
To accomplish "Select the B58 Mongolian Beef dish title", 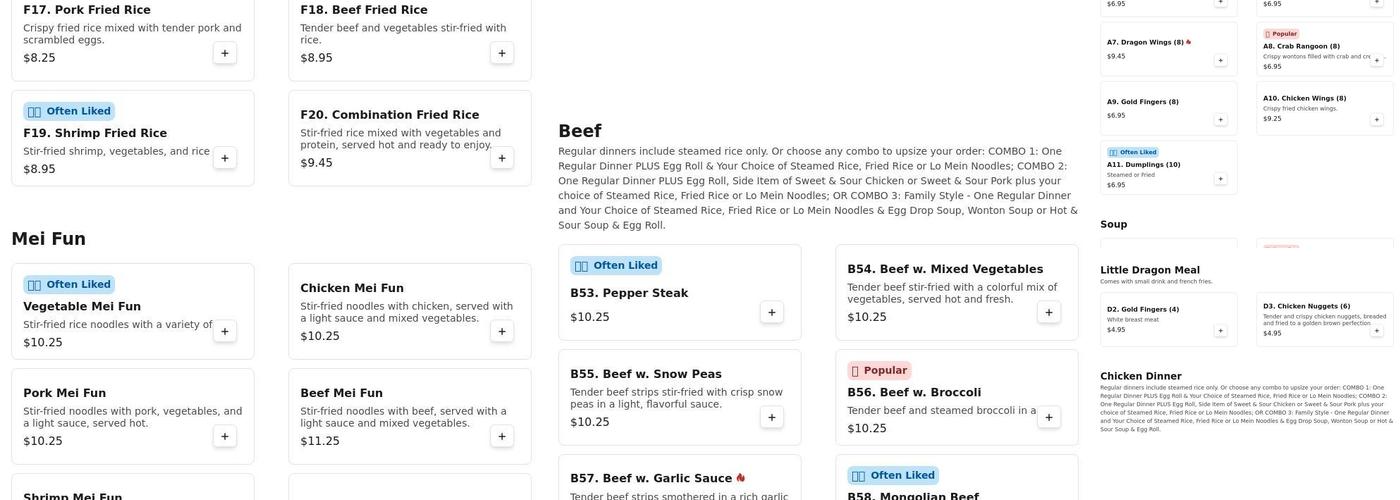I will point(912,496).
